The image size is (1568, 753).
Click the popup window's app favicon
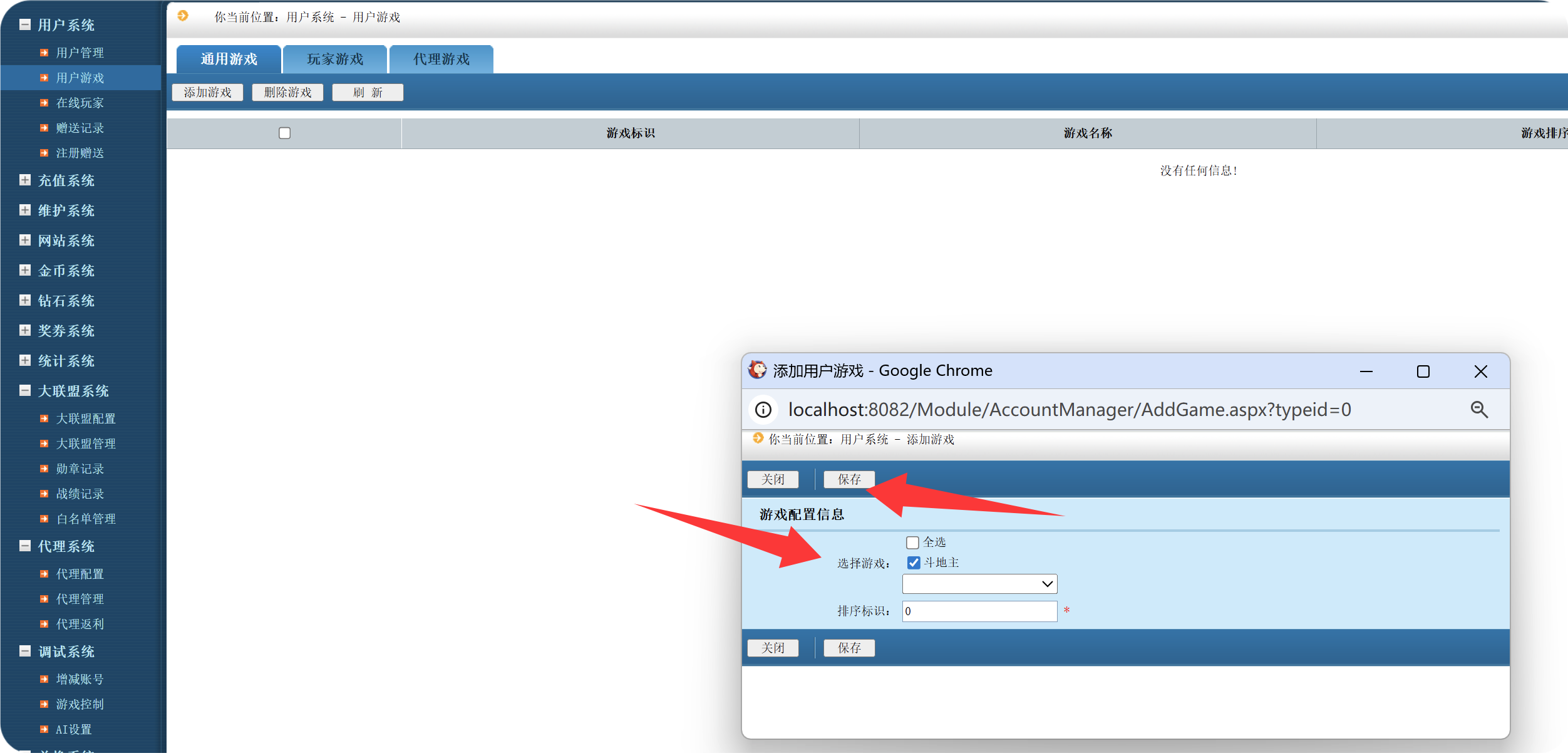pos(758,370)
